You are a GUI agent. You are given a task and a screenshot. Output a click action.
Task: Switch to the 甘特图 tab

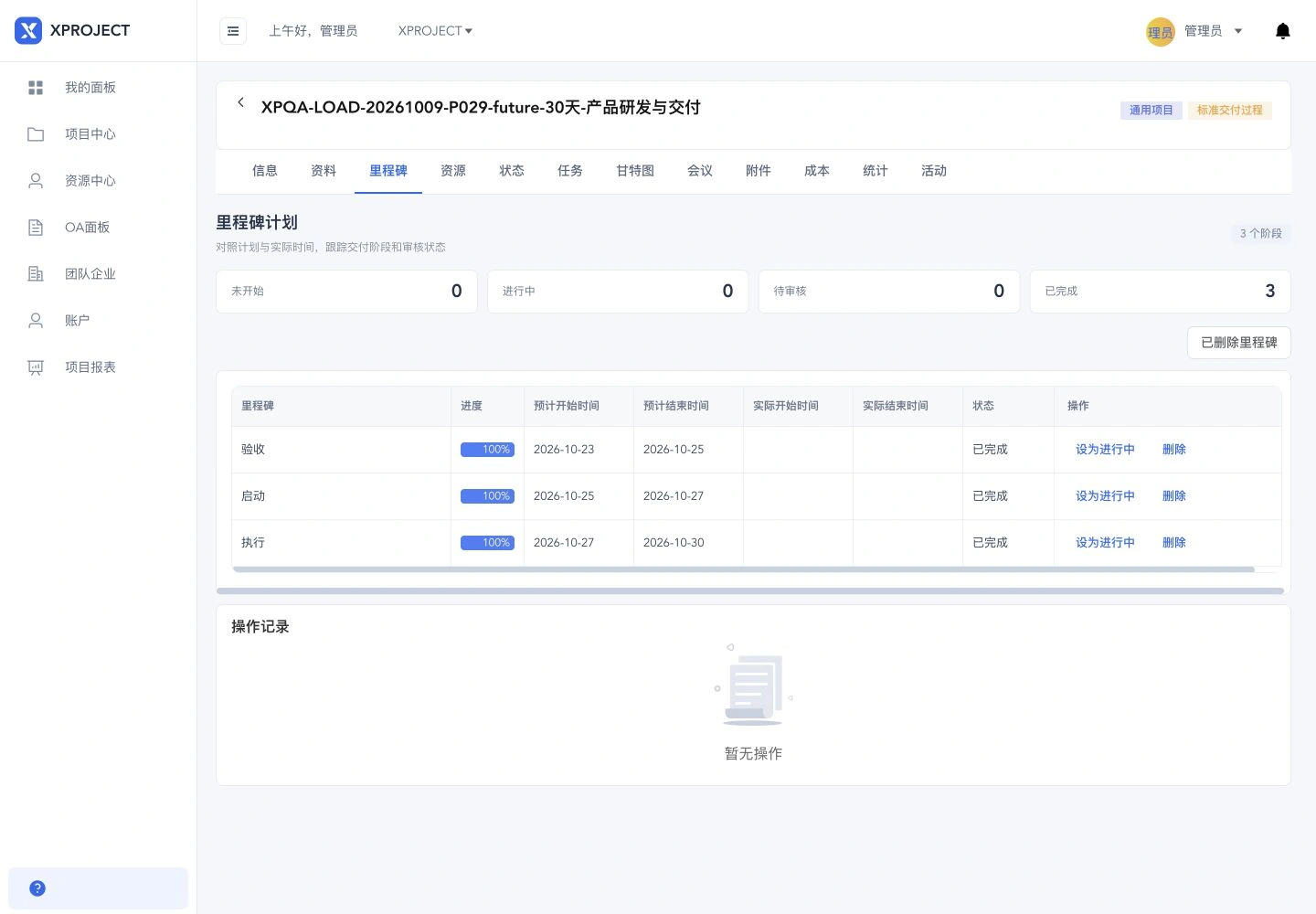(635, 171)
